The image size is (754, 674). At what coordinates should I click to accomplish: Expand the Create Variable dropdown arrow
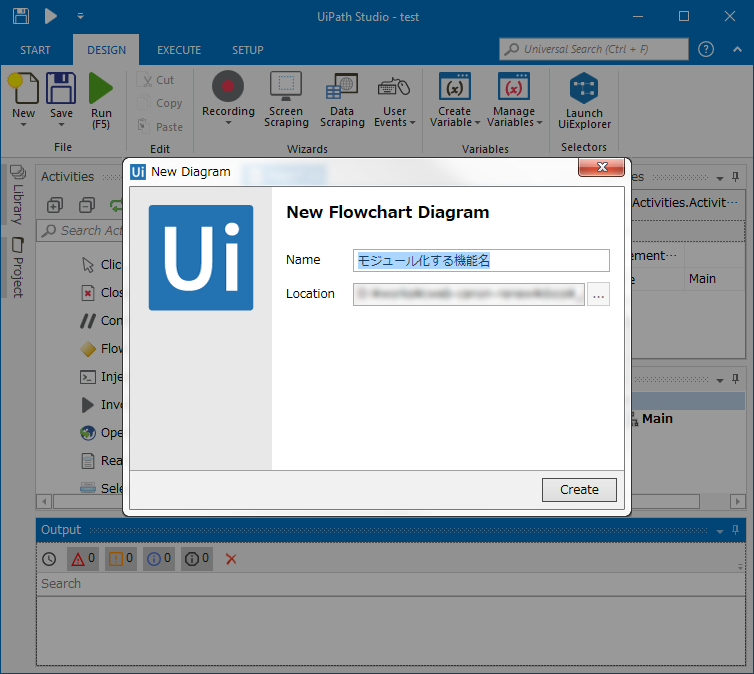pyautogui.click(x=477, y=123)
